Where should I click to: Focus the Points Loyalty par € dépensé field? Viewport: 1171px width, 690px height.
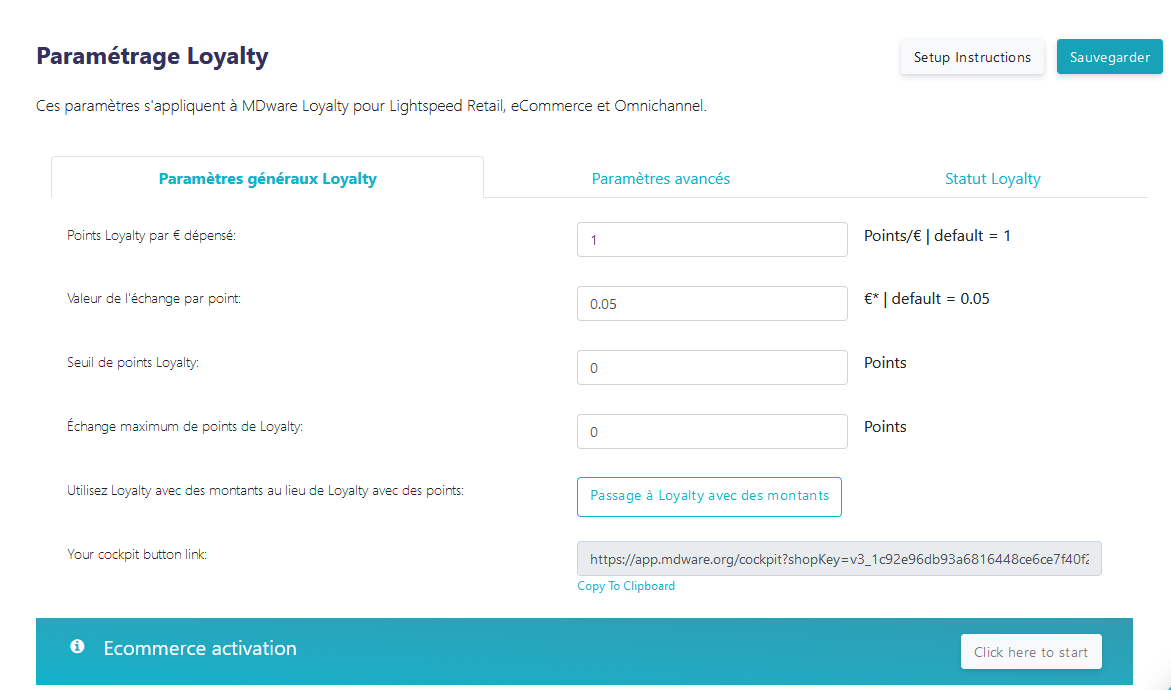(x=712, y=240)
